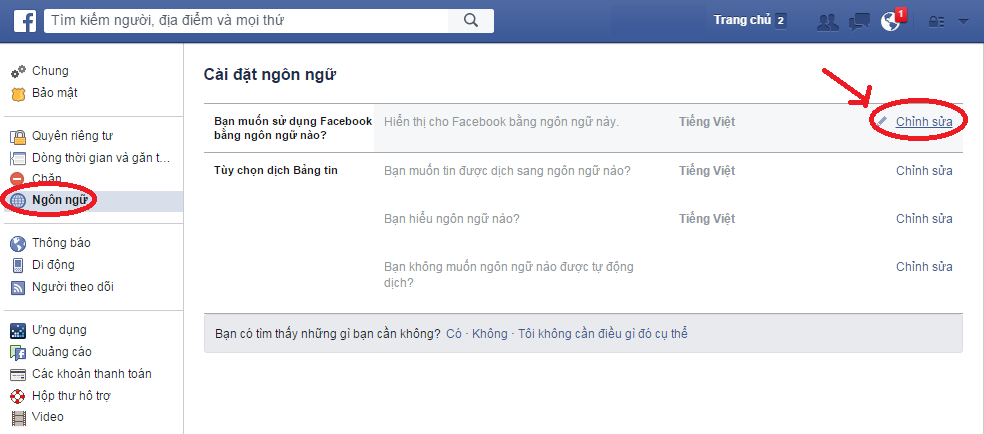
Task: Click the privacy shortcuts lock icon
Action: (x=937, y=22)
